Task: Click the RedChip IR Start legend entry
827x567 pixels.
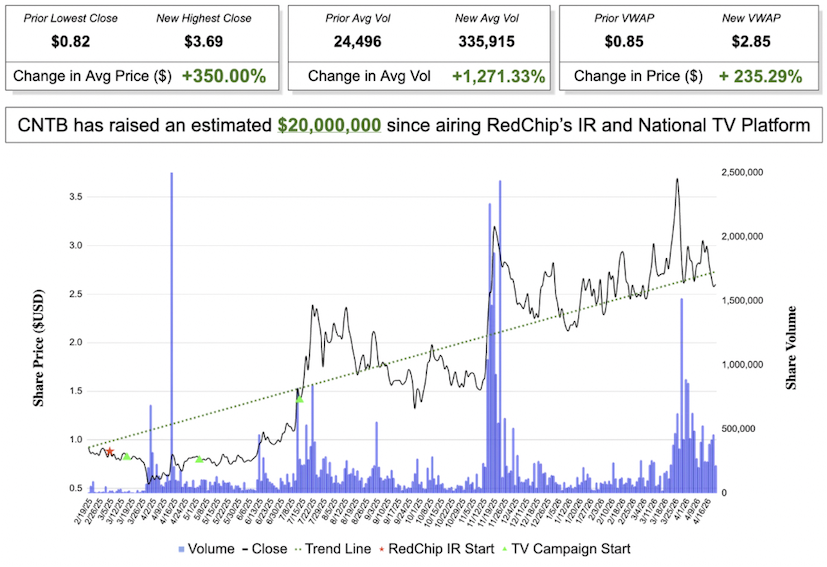Action: click(x=437, y=549)
